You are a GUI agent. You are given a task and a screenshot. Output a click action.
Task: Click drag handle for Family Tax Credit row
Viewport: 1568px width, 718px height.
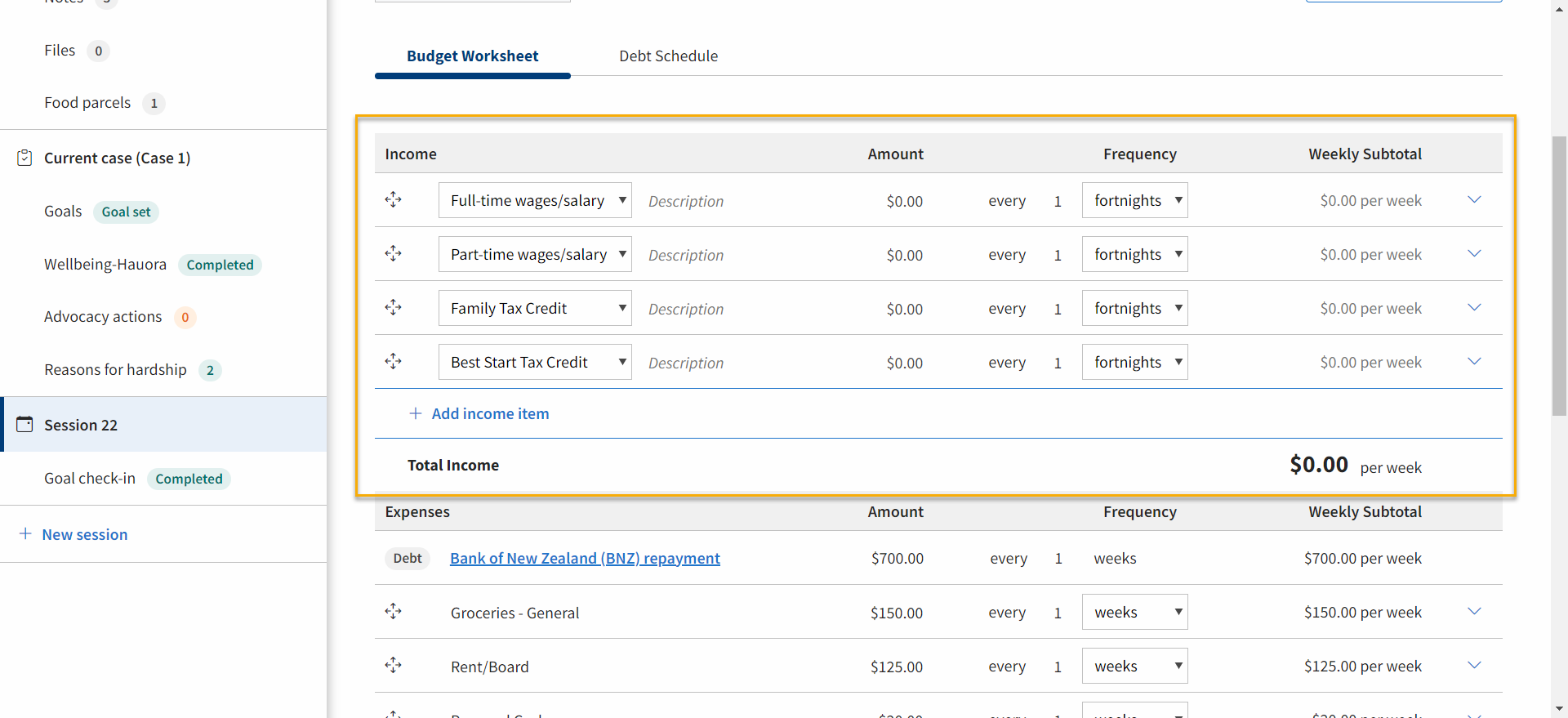tap(393, 307)
